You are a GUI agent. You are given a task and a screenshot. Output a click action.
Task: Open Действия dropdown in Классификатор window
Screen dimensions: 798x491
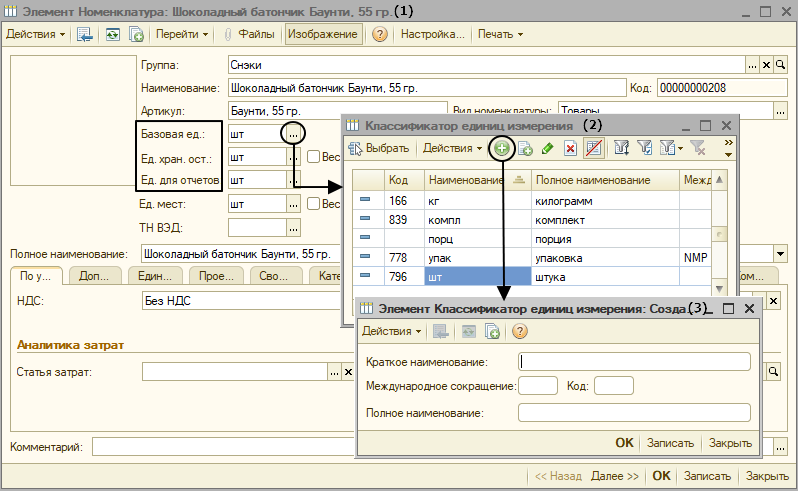coord(452,149)
